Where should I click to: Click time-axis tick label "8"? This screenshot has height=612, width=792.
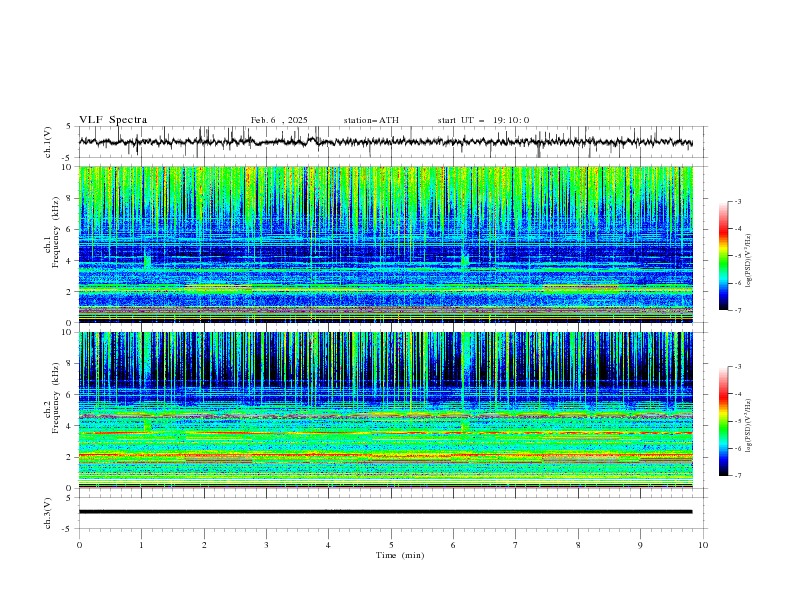click(x=578, y=545)
